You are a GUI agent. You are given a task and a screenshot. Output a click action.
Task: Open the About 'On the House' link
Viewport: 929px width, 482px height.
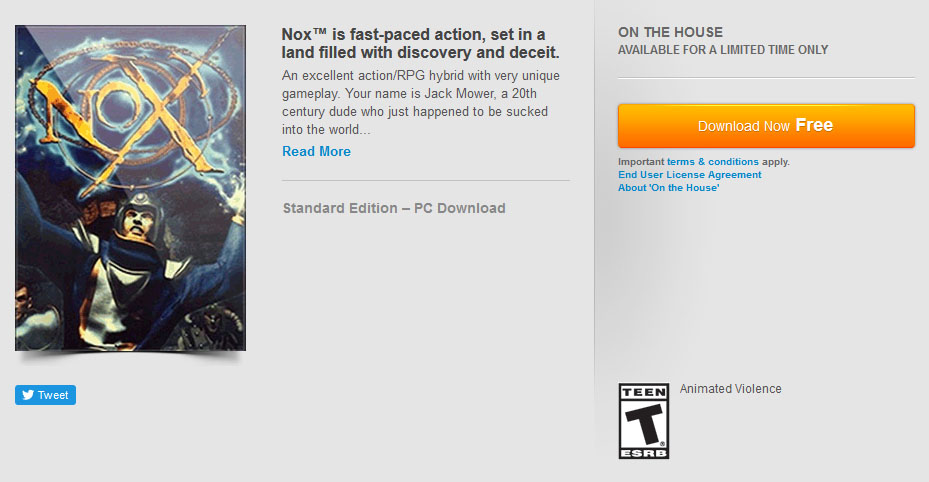click(668, 187)
